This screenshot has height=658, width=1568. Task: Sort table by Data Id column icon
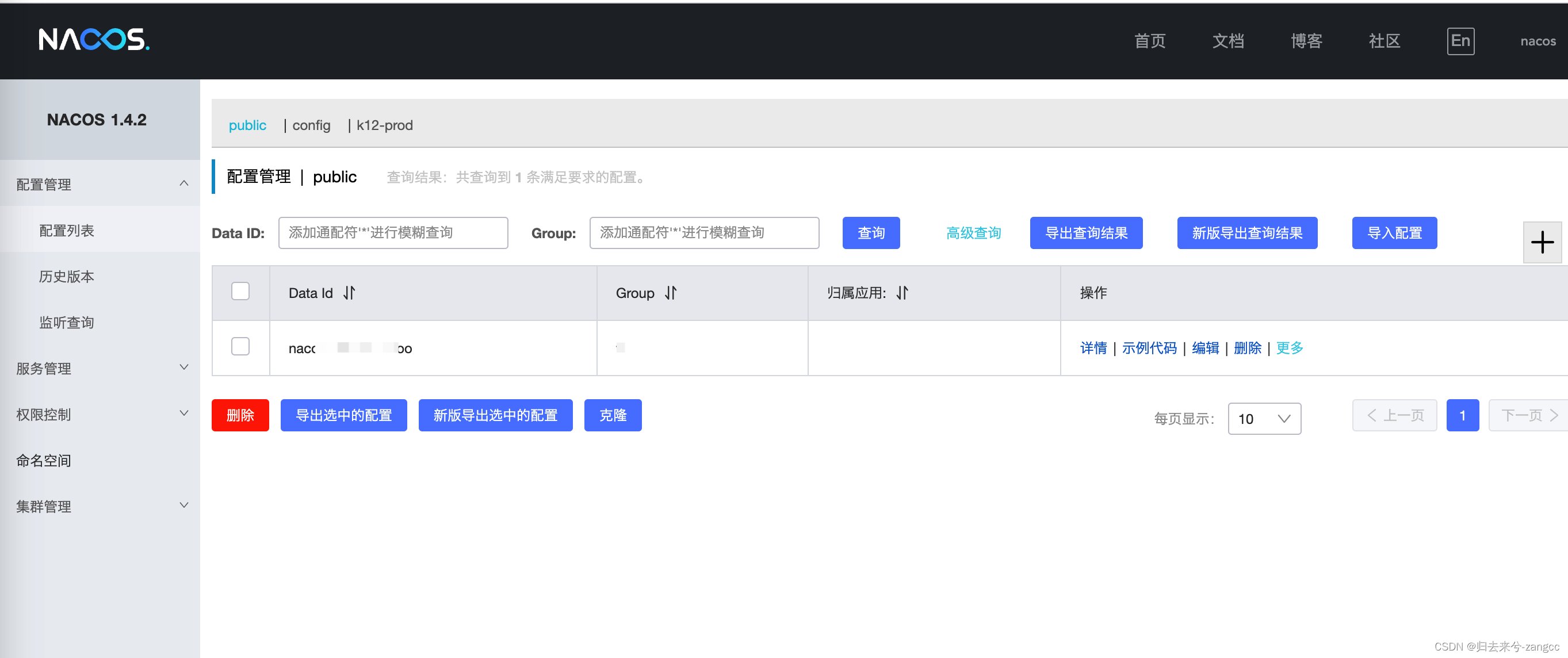(349, 293)
